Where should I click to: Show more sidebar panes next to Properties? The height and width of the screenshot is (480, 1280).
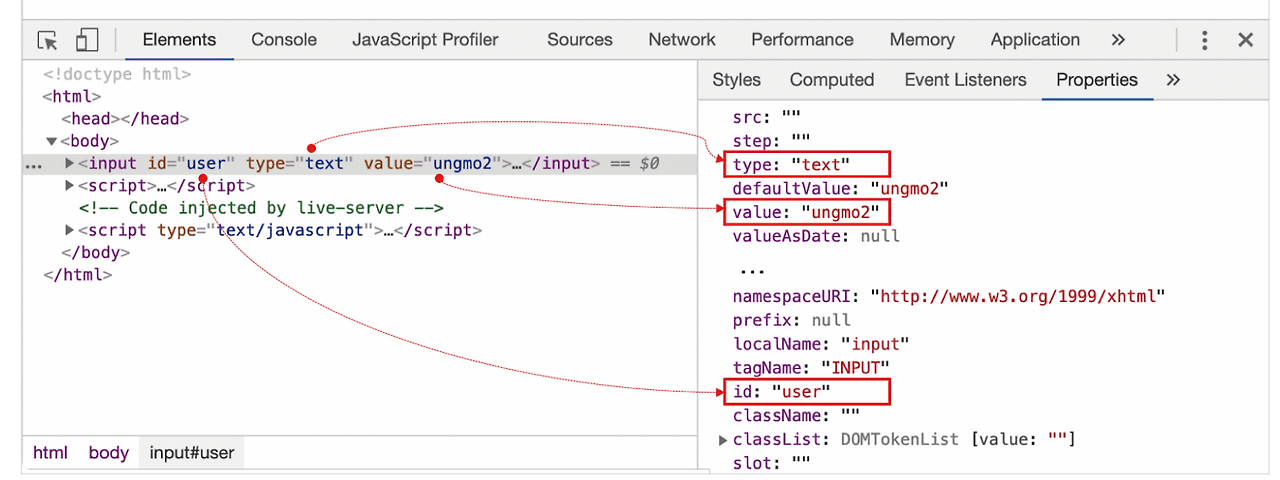coord(1173,80)
